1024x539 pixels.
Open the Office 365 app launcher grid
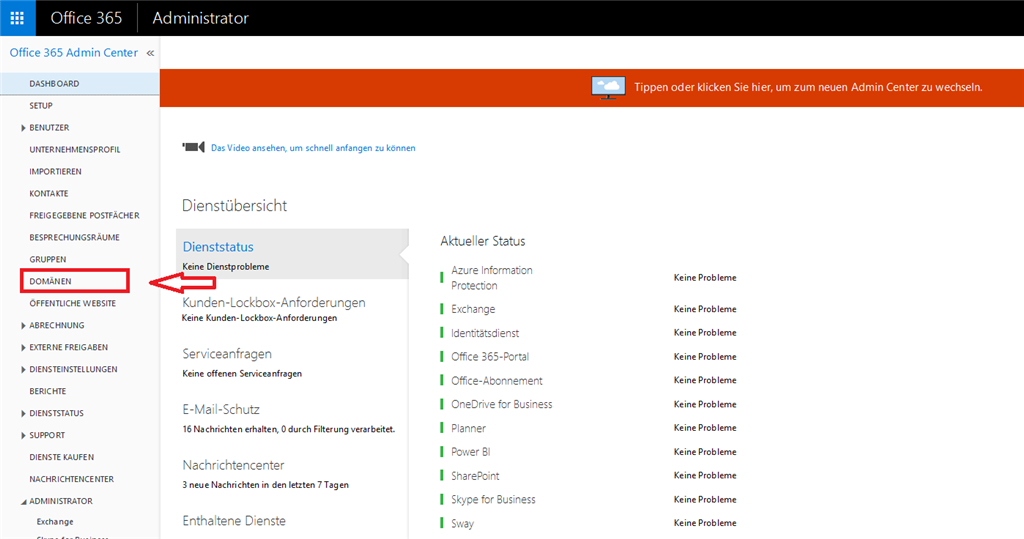18,18
